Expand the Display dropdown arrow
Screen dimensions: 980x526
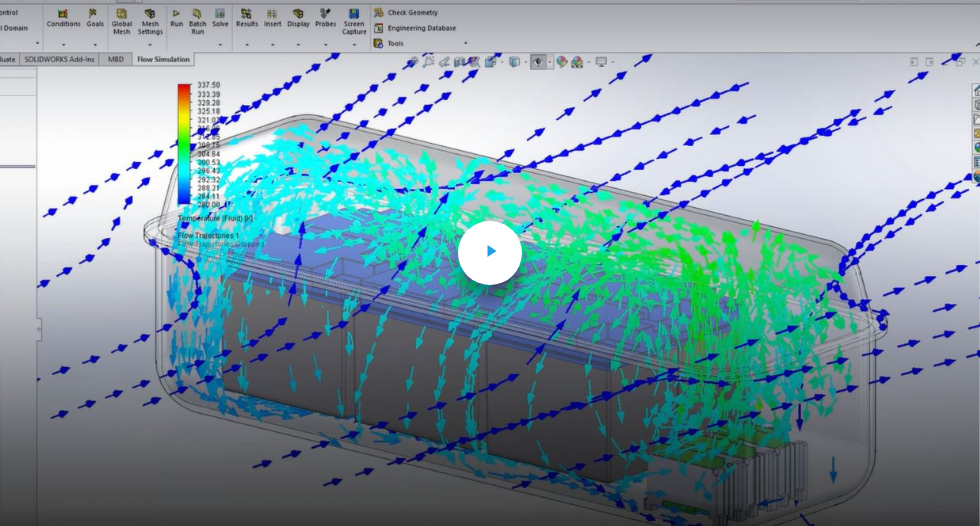point(299,43)
